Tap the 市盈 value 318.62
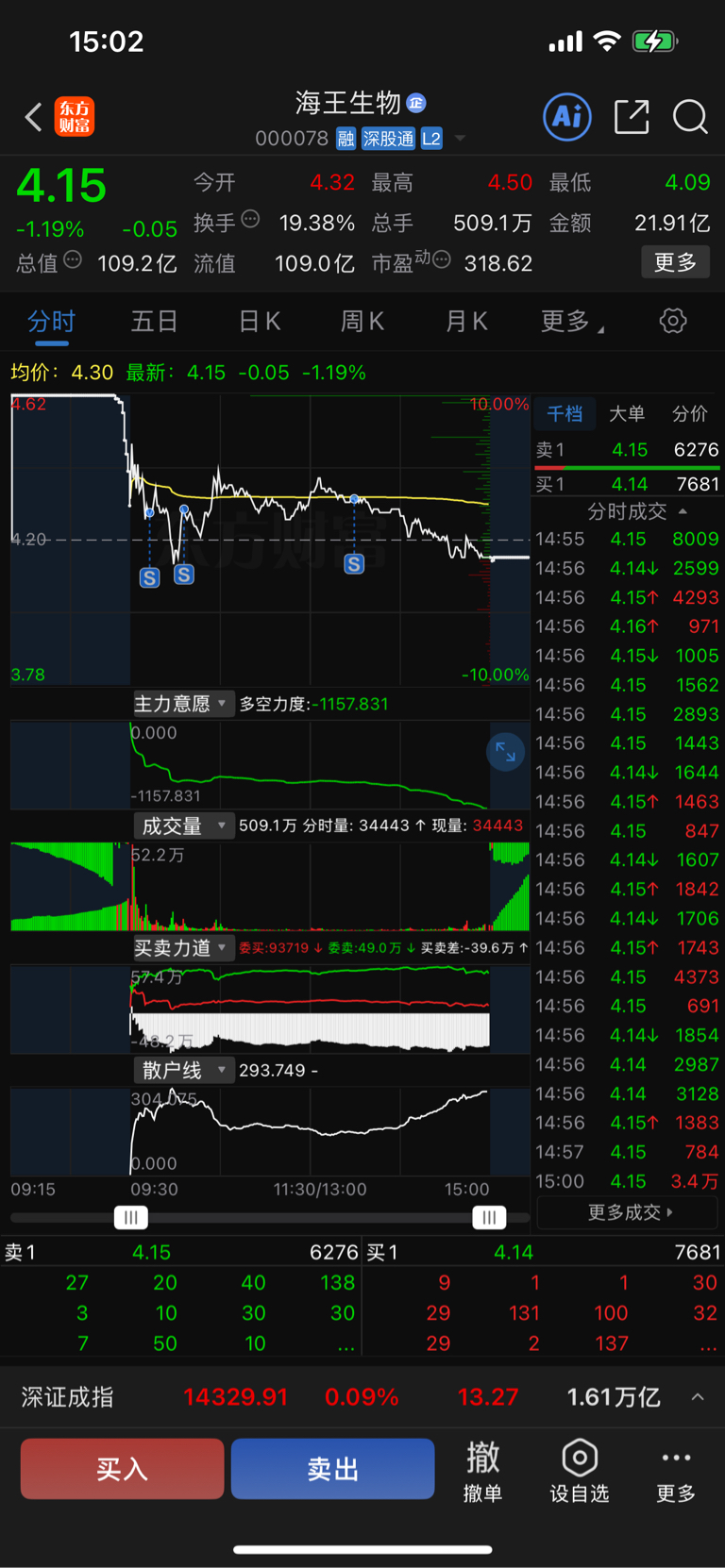725x1568 pixels. [x=498, y=263]
